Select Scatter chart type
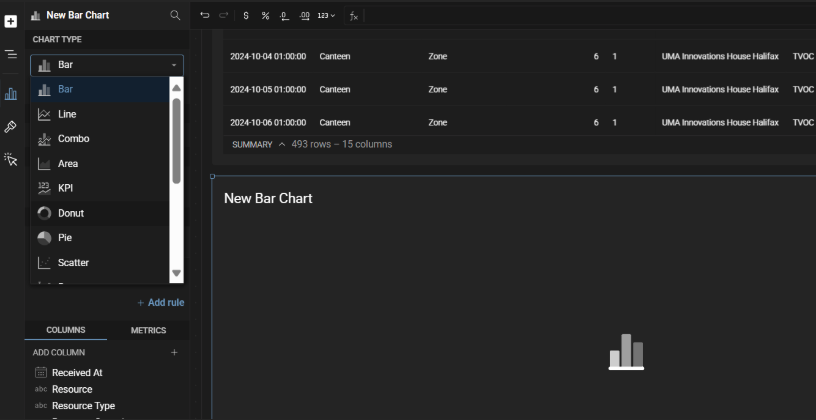 point(100,262)
